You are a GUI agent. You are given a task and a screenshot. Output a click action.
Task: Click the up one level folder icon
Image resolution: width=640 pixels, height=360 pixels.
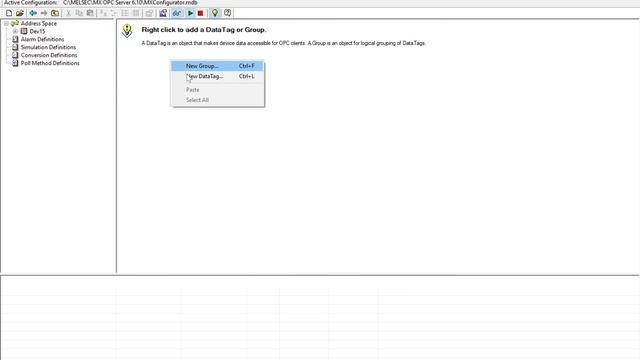point(55,13)
